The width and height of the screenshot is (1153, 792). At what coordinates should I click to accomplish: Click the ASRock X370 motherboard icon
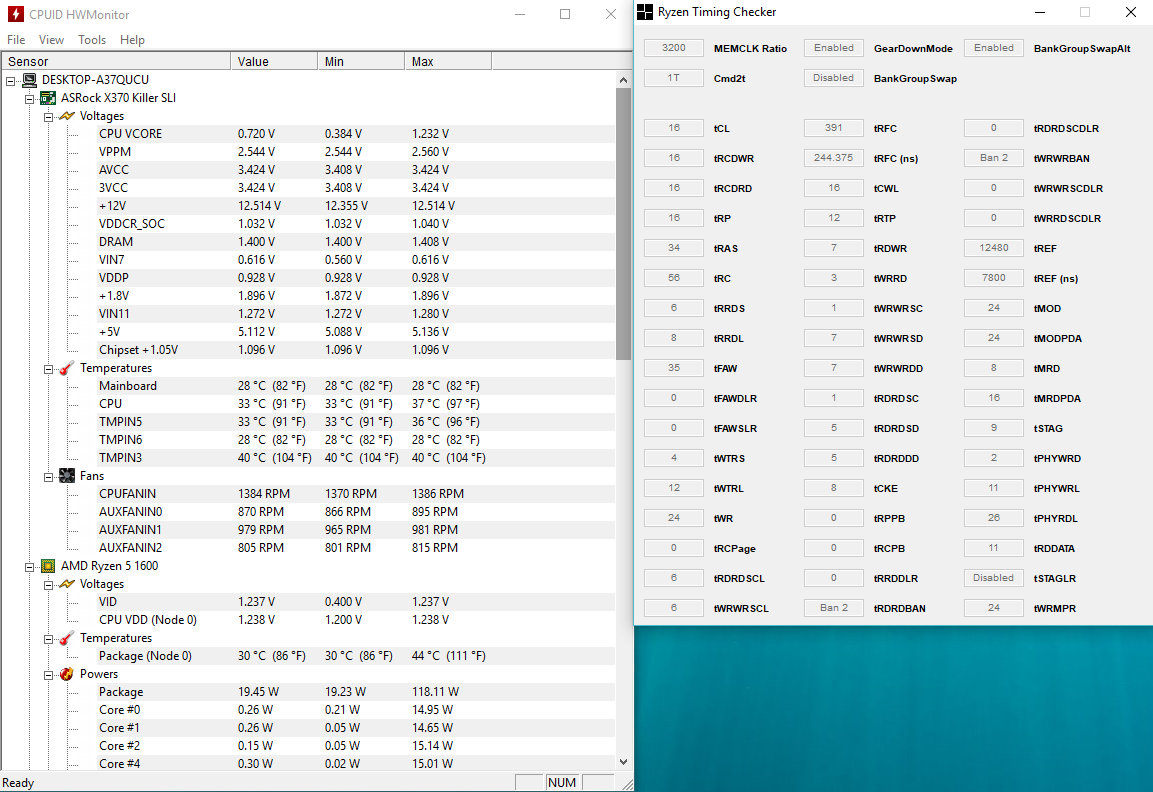tap(49, 98)
